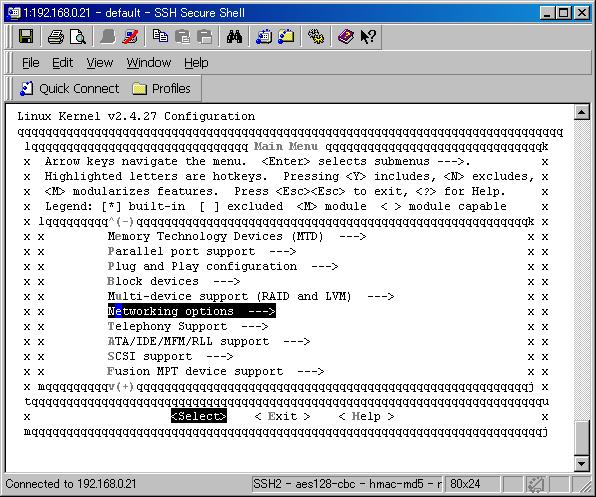Viewport: 596px width, 497px height.
Task: Open Print Preview with magnifier page icon
Action: pos(78,37)
